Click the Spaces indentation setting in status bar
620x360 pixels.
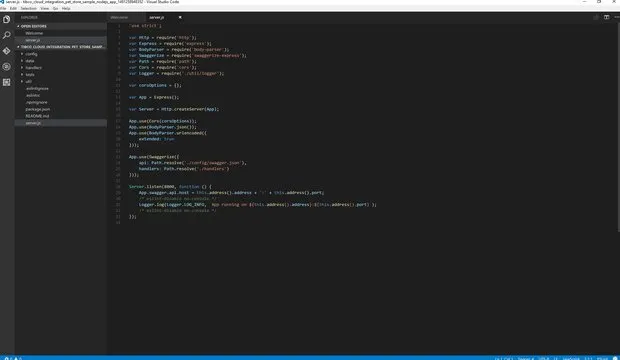pyautogui.click(x=525, y=358)
